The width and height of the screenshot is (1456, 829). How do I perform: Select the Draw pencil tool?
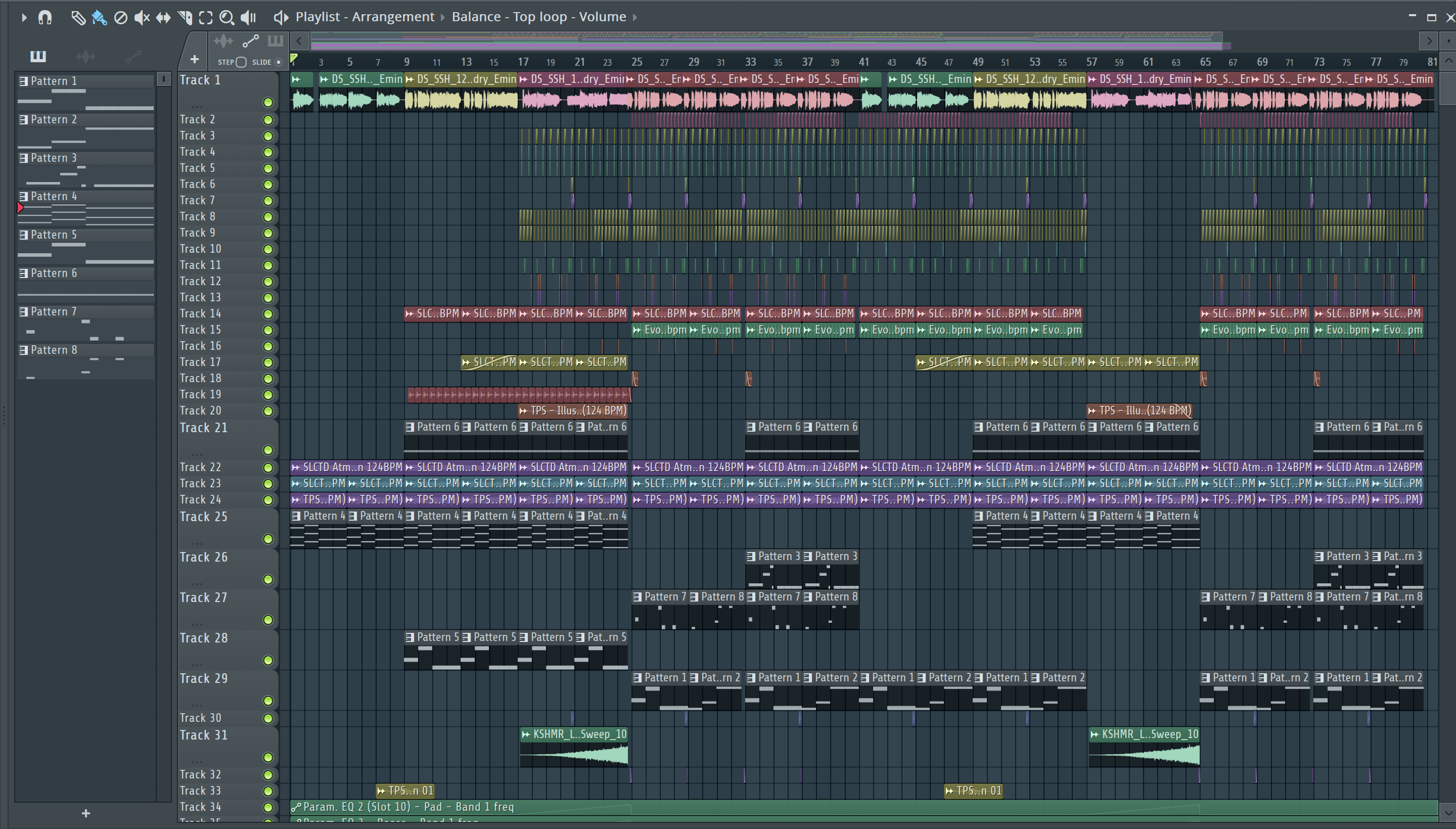pos(78,18)
